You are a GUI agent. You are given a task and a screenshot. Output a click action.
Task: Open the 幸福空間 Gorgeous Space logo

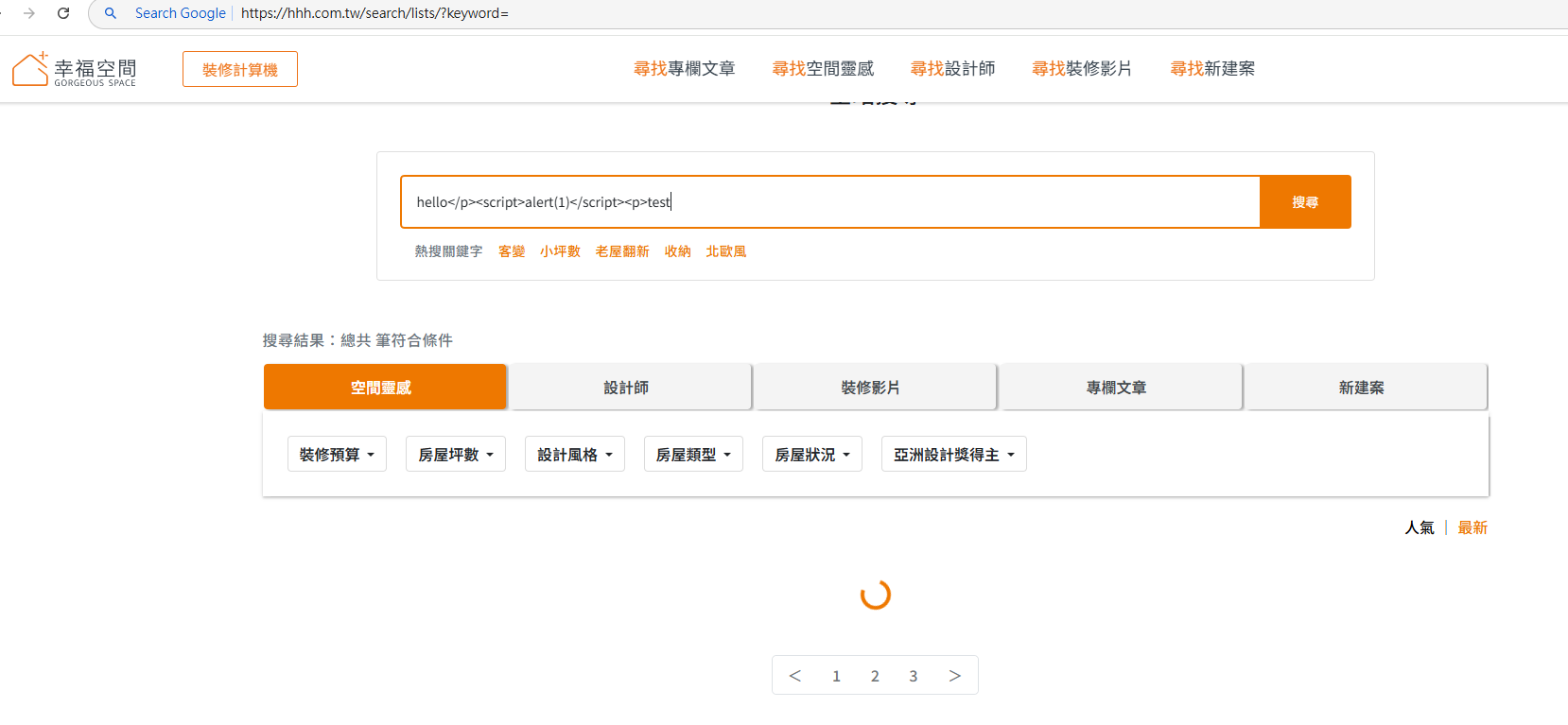click(x=74, y=69)
